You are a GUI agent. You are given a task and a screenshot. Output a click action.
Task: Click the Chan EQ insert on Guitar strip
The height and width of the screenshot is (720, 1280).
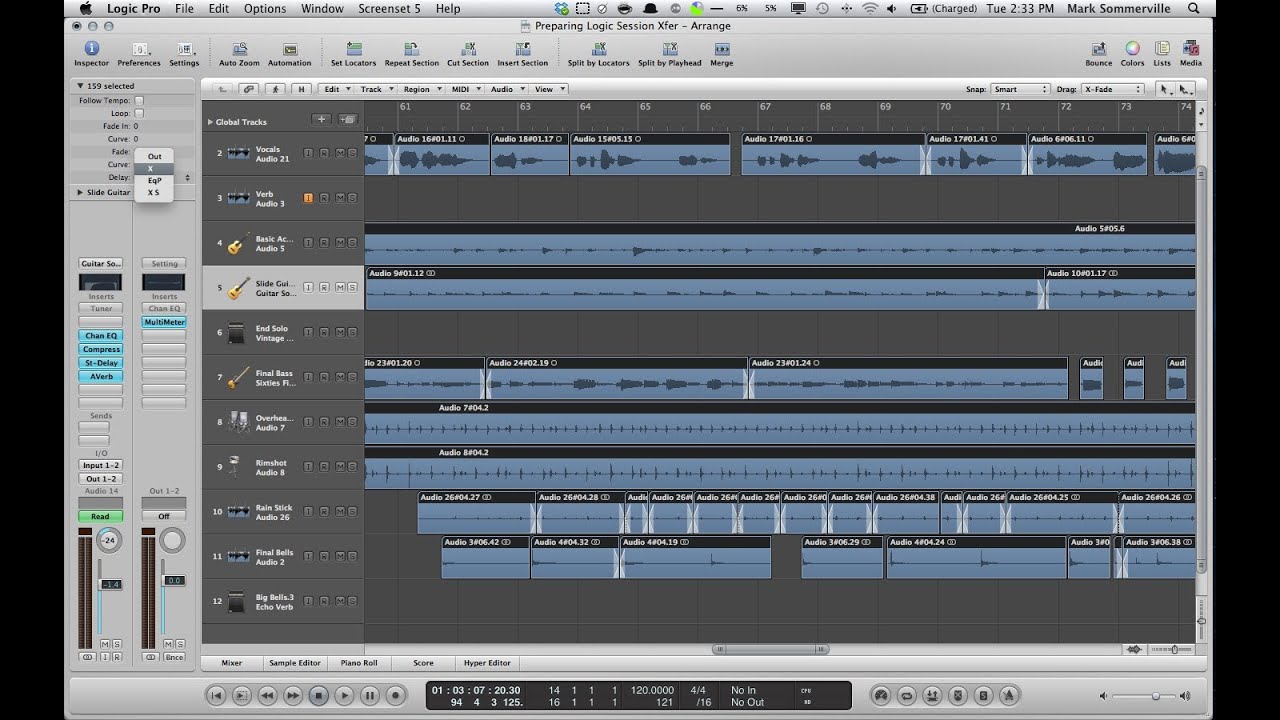tap(100, 336)
